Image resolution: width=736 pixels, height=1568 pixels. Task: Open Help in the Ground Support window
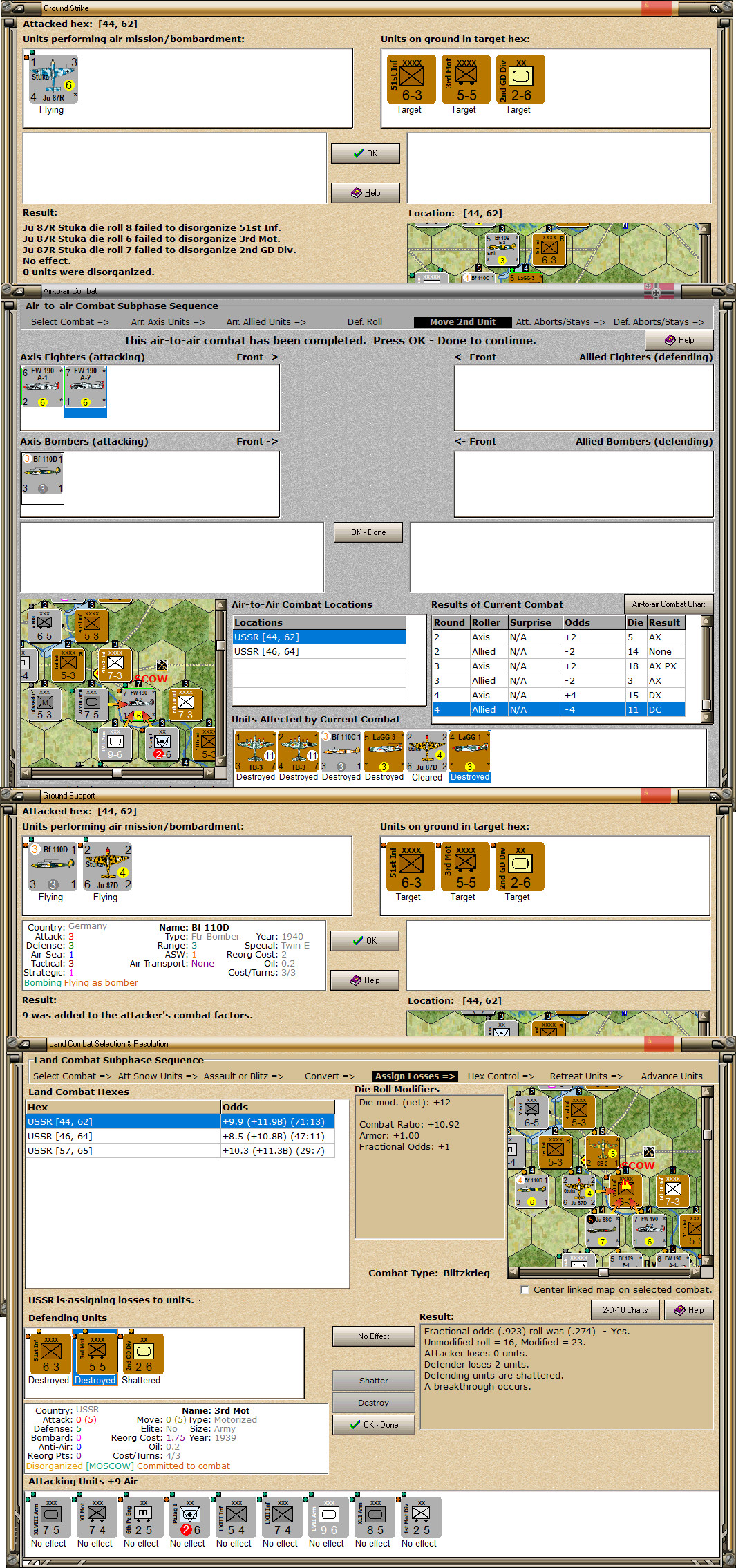tap(365, 980)
